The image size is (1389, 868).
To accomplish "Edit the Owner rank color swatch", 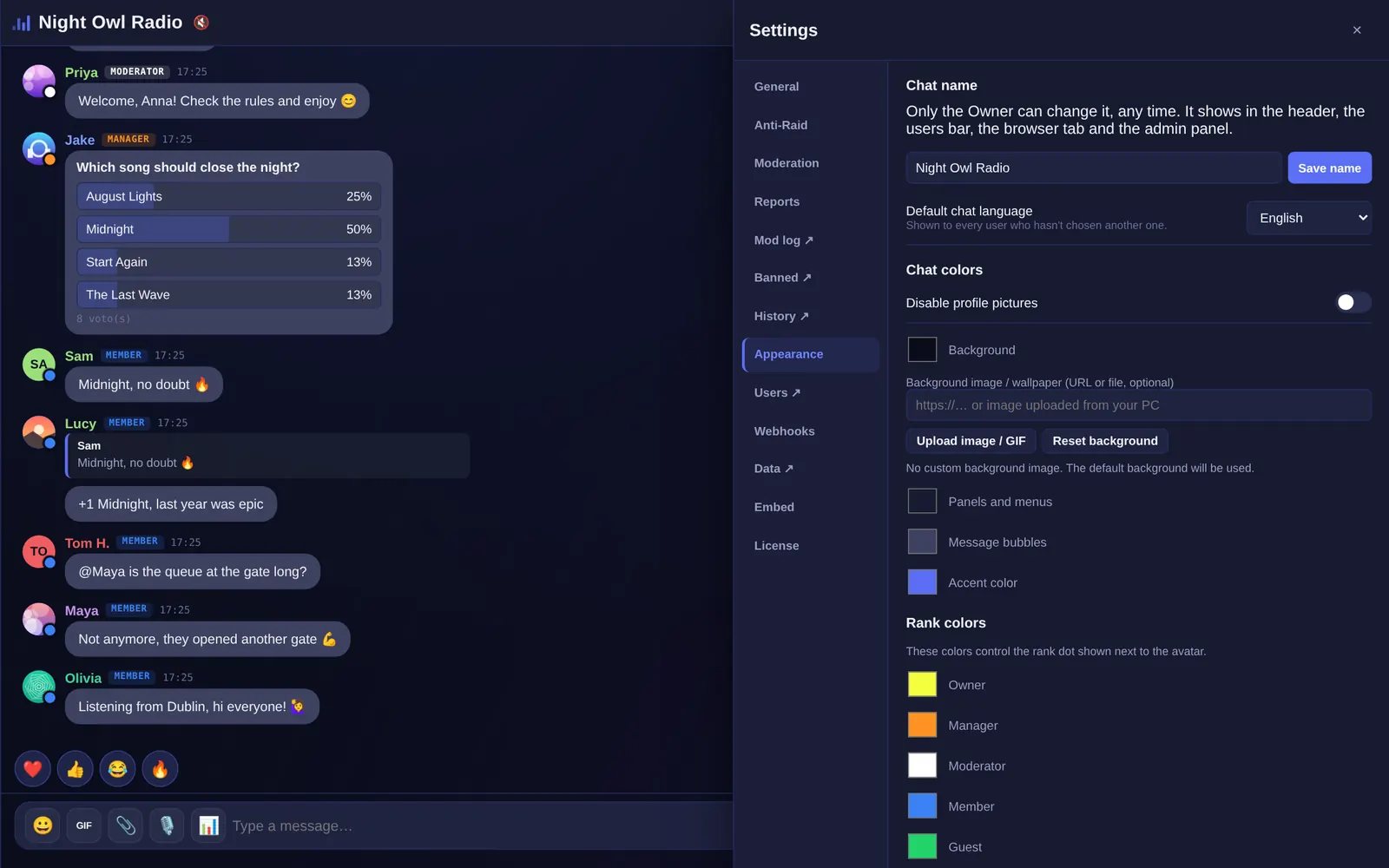I will 922,685.
